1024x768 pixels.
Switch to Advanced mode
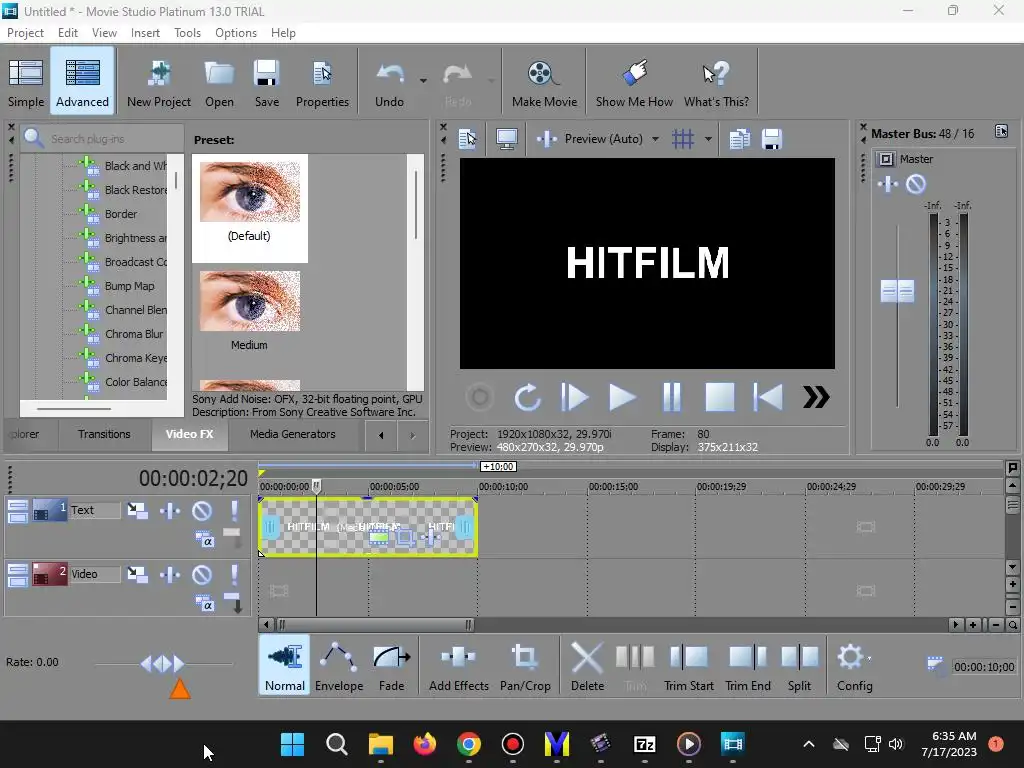point(82,82)
